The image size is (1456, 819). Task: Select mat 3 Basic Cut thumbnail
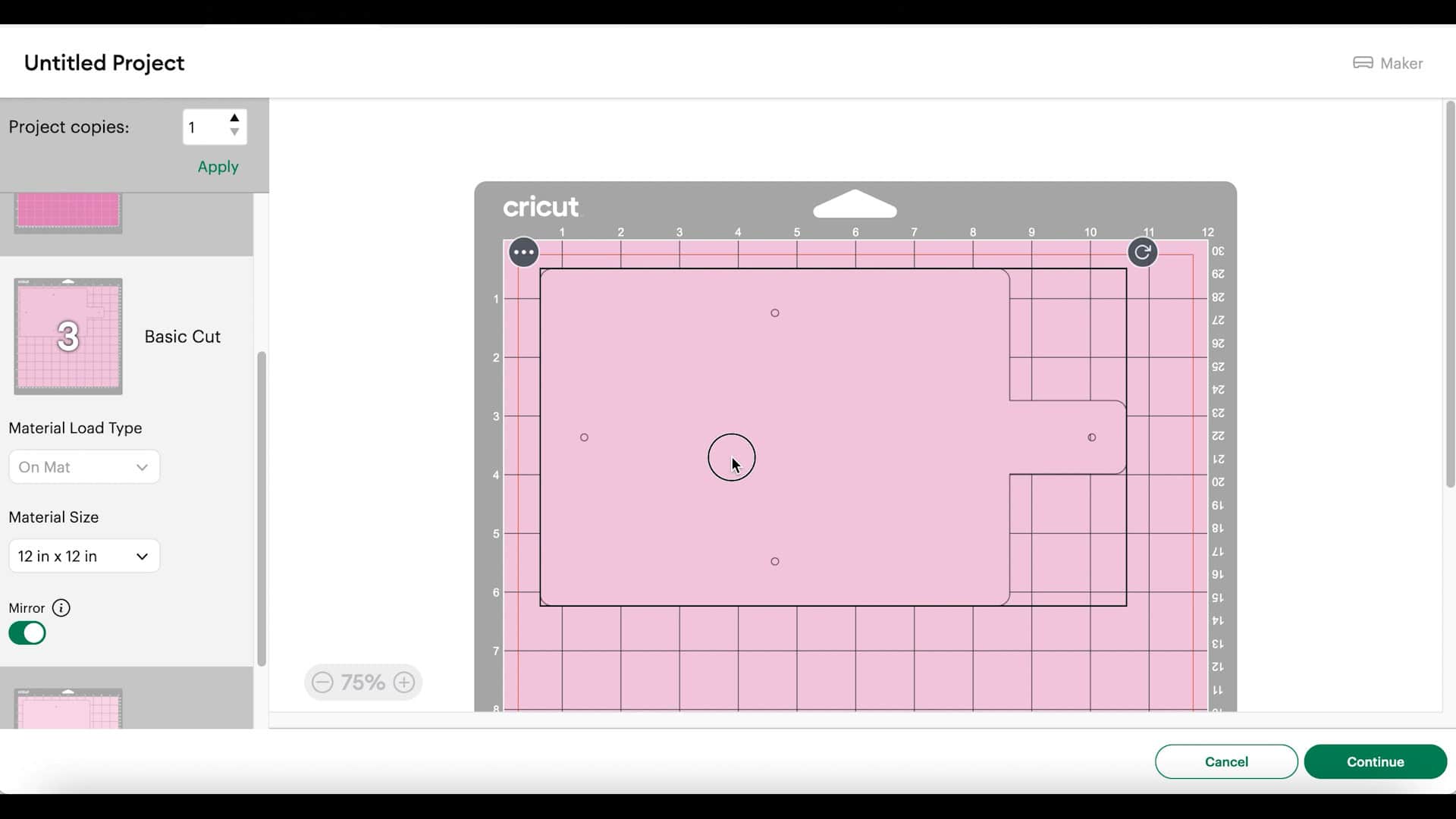(68, 337)
